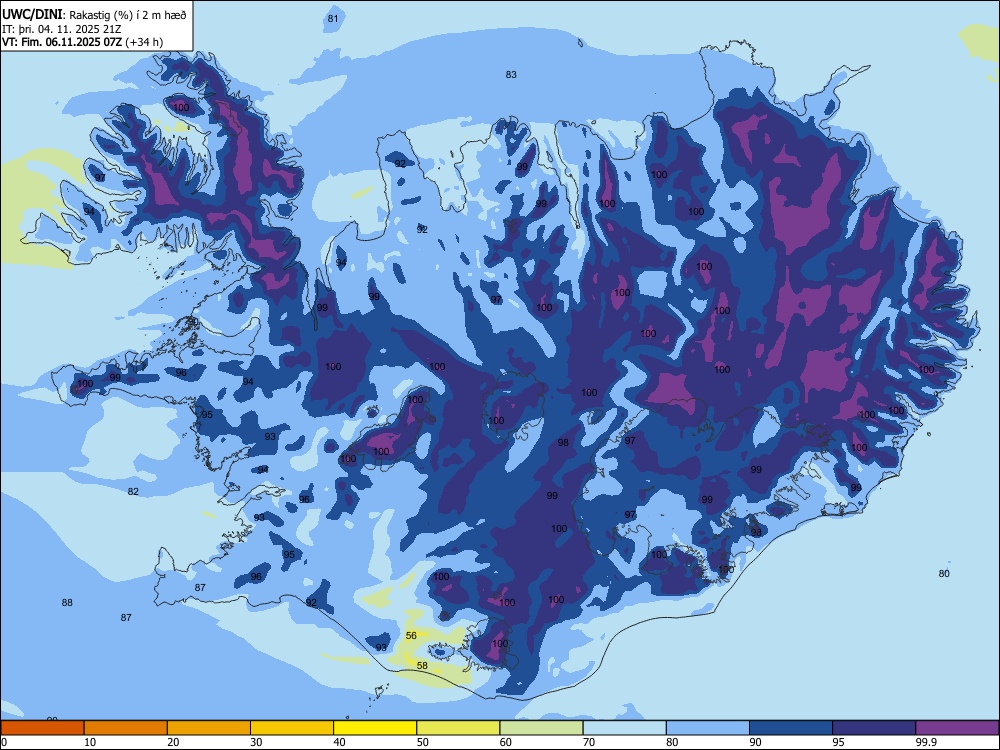This screenshot has height=750, width=1000.
Task: Select the dark indigo 95–99.9 legend swatch
Action: (x=874, y=728)
